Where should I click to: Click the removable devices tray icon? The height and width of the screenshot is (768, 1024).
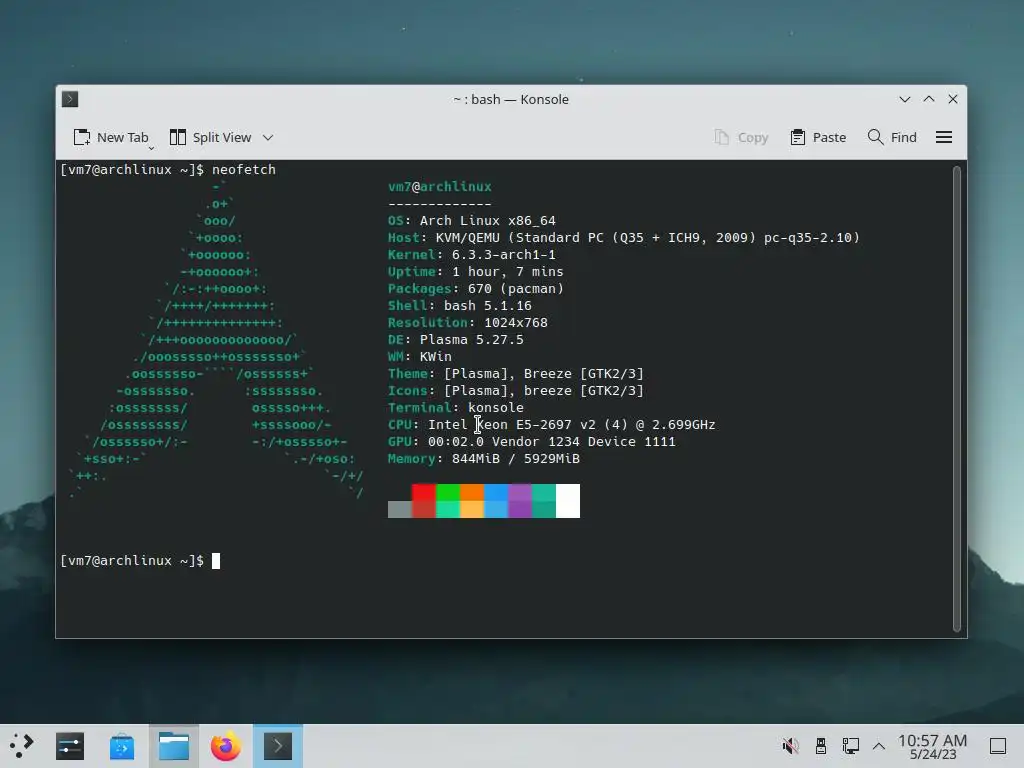(821, 746)
